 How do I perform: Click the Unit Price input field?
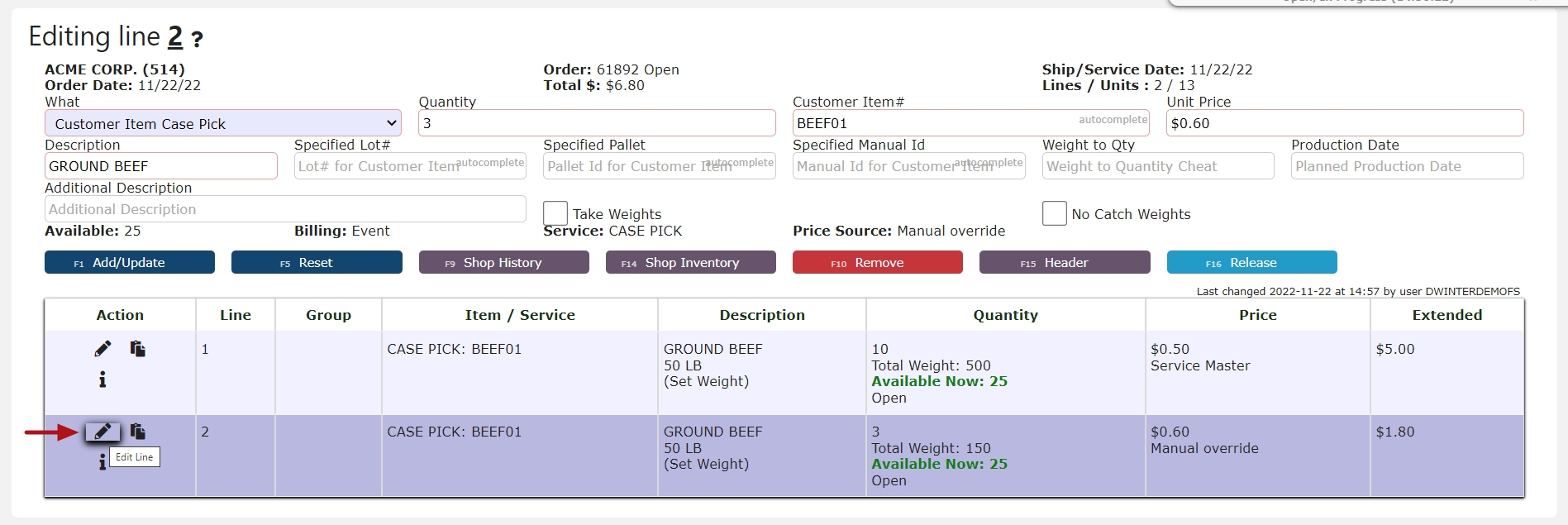[1344, 123]
